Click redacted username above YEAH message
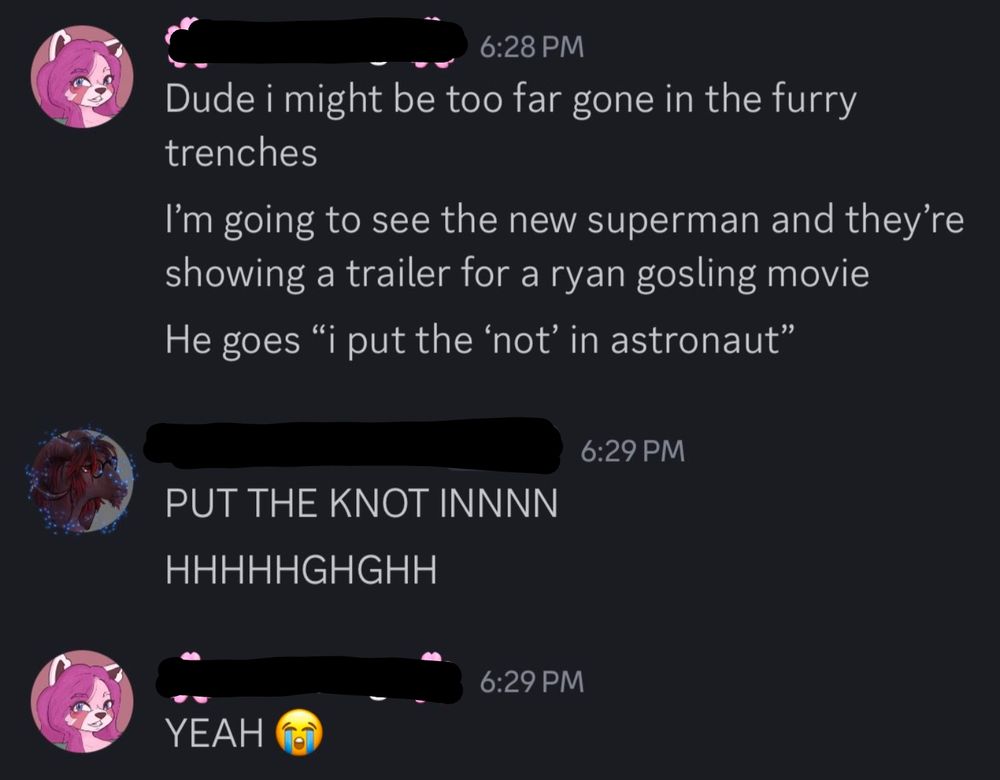This screenshot has width=1000, height=780. click(x=309, y=680)
